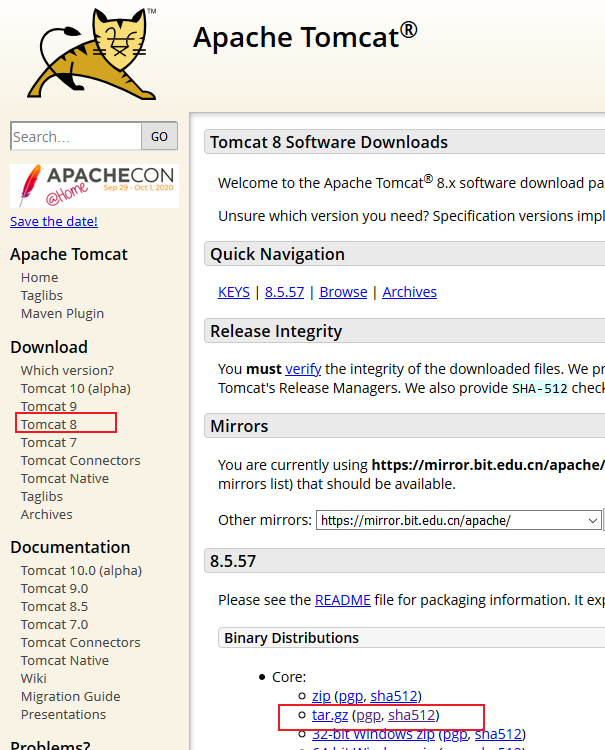This screenshot has height=750, width=605.
Task: Click the Binary Distributions heading
Action: [x=291, y=638]
